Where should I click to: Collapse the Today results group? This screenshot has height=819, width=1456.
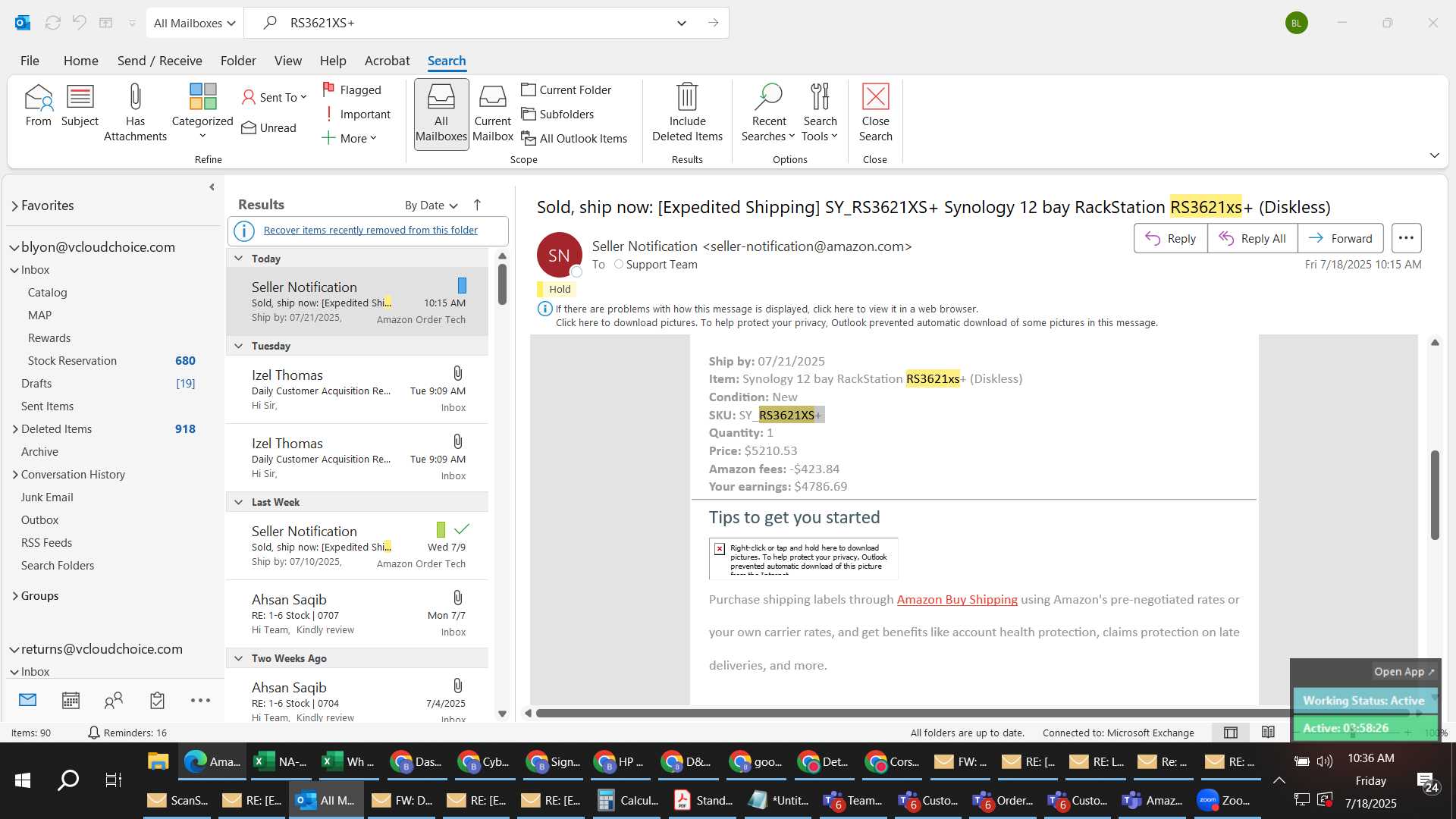click(238, 259)
